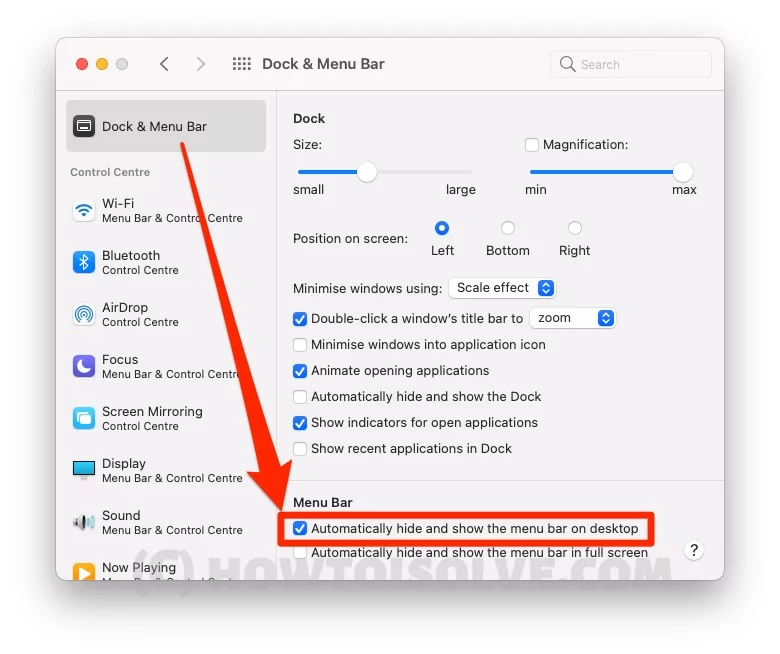
Task: Select the Bottom dock position
Action: 507,228
